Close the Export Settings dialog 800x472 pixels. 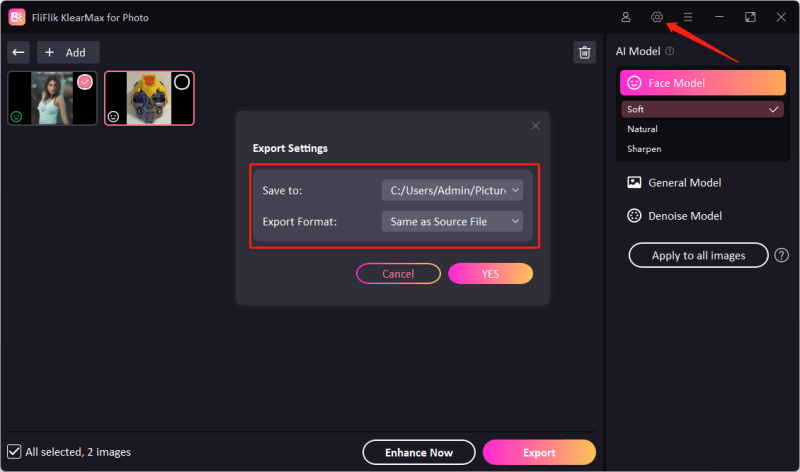point(535,126)
